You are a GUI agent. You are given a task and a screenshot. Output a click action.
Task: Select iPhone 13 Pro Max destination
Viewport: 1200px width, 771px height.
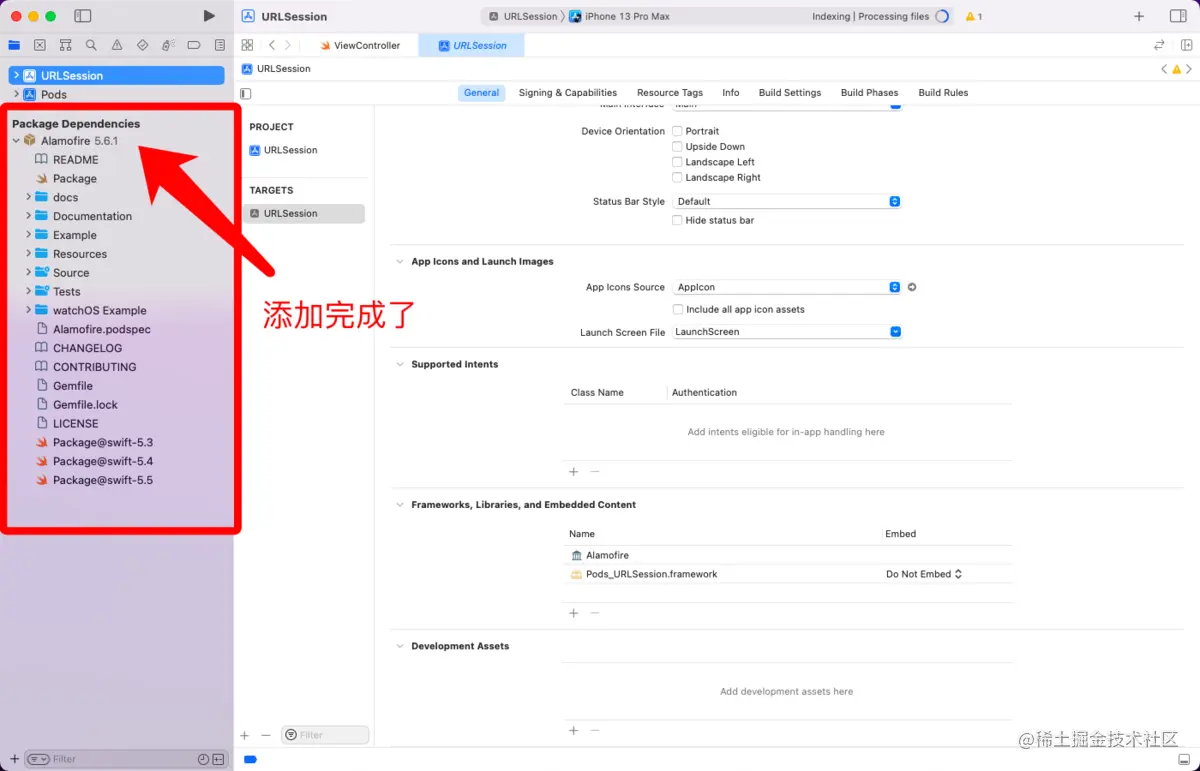click(x=620, y=16)
